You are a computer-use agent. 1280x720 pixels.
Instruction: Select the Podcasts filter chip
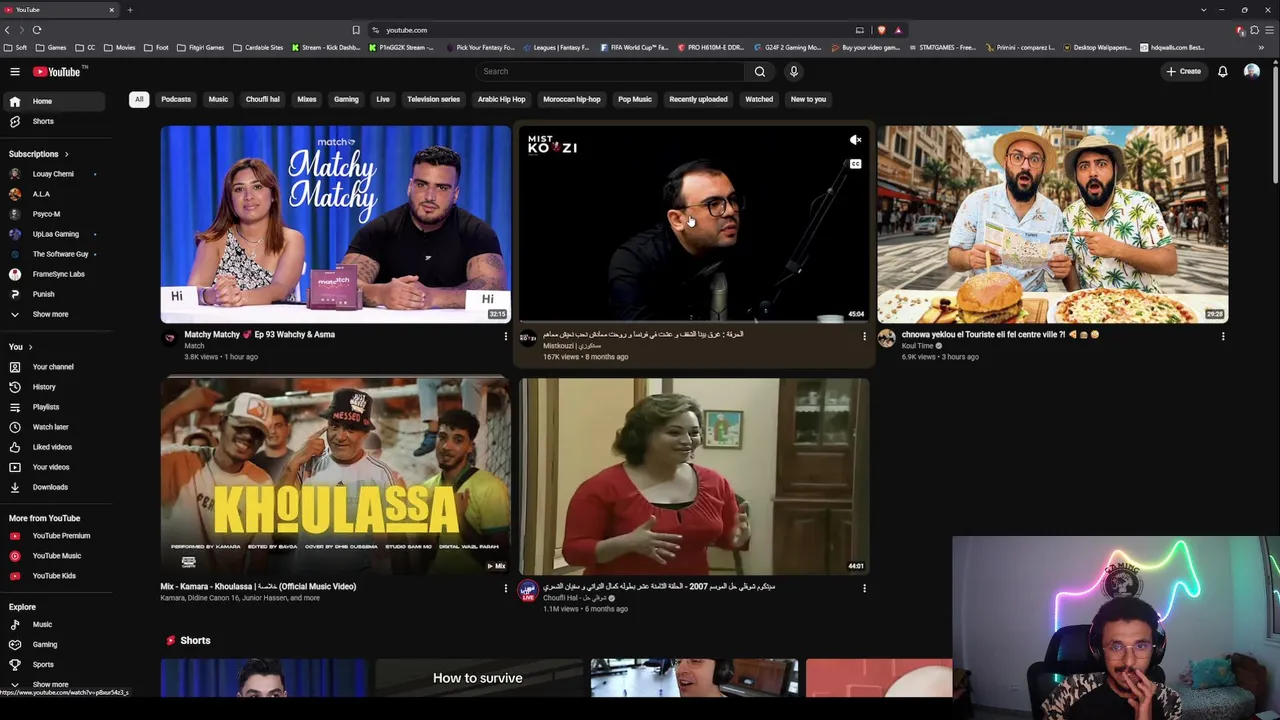pos(176,99)
